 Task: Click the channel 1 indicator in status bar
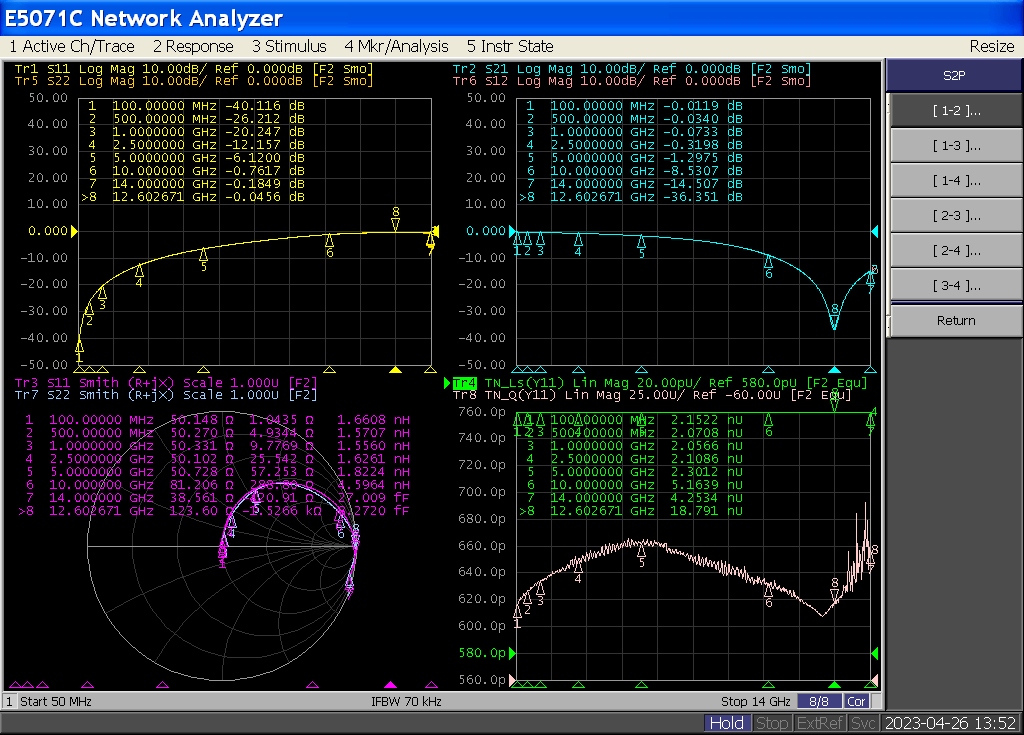9,702
